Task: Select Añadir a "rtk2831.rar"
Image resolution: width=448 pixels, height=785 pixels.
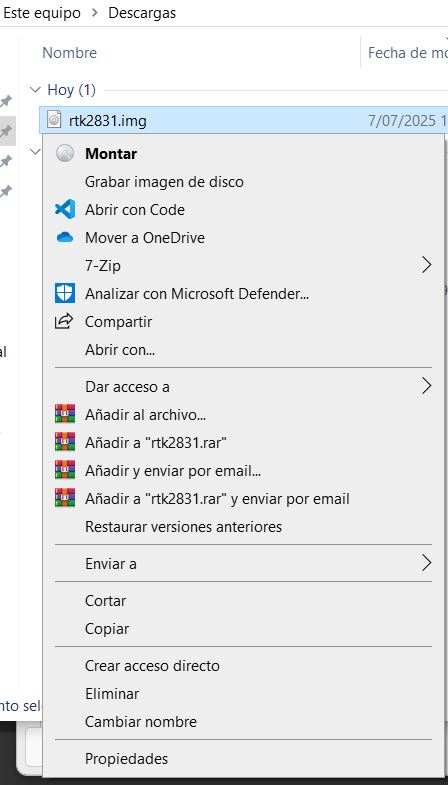Action: [243, 443]
